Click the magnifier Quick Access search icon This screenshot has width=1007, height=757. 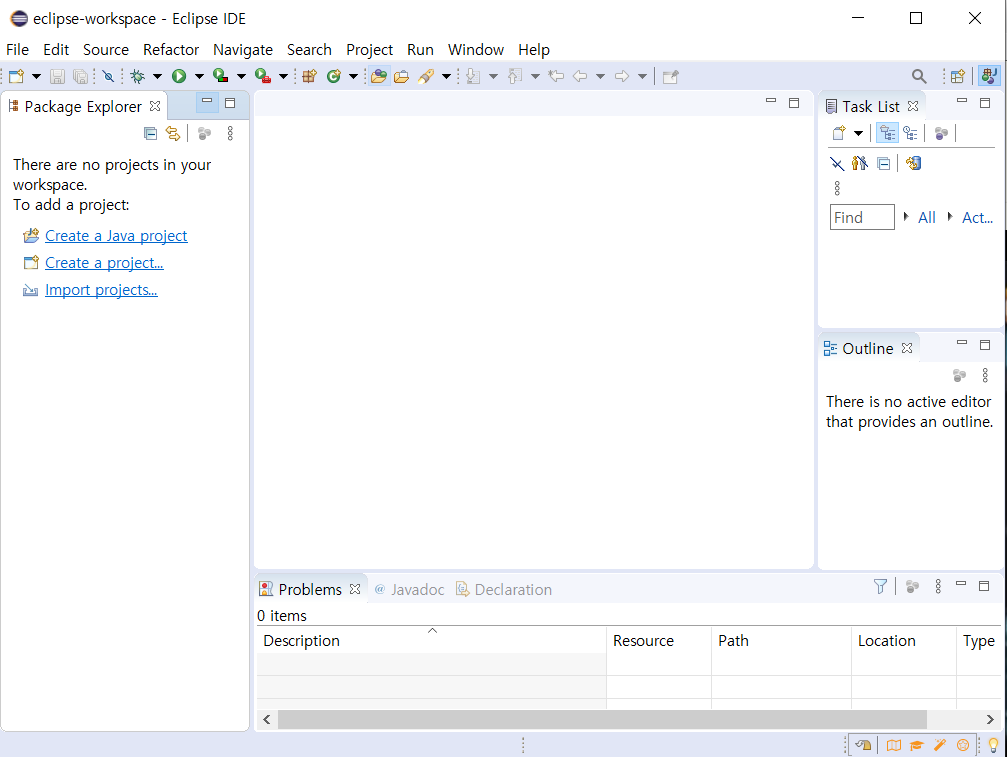[x=919, y=76]
